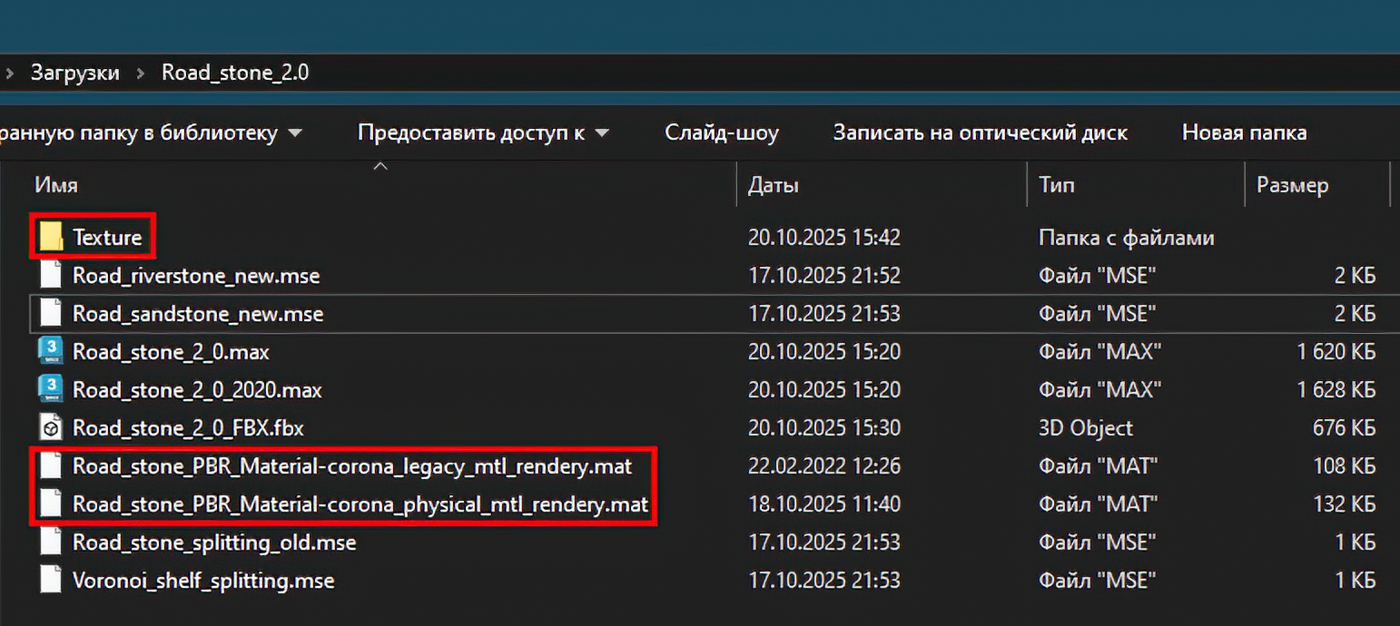Viewport: 1400px width, 626px height.
Task: Sort by the Имя column header
Action: click(x=56, y=185)
